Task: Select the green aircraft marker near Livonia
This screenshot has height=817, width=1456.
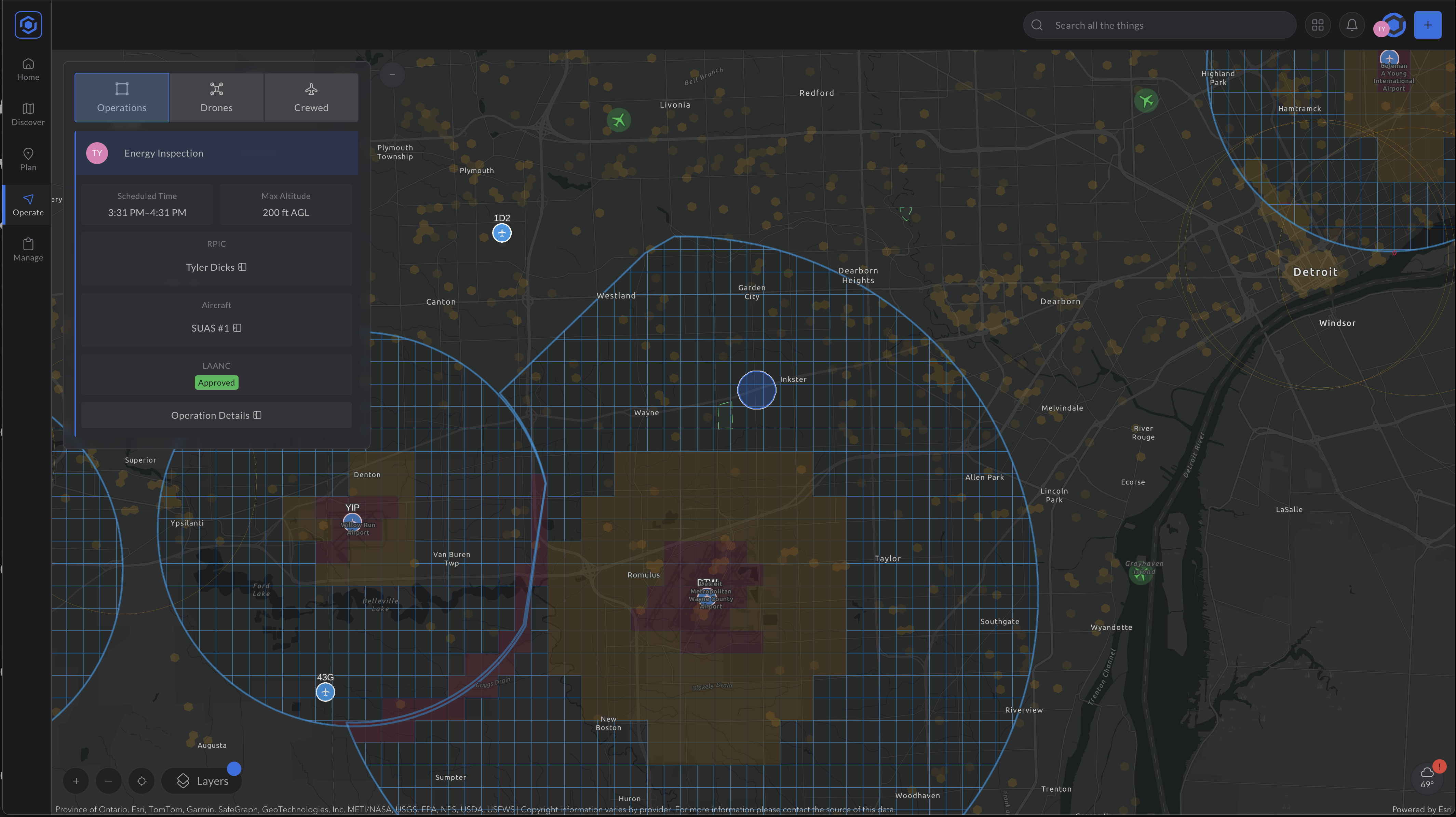Action: [x=618, y=120]
